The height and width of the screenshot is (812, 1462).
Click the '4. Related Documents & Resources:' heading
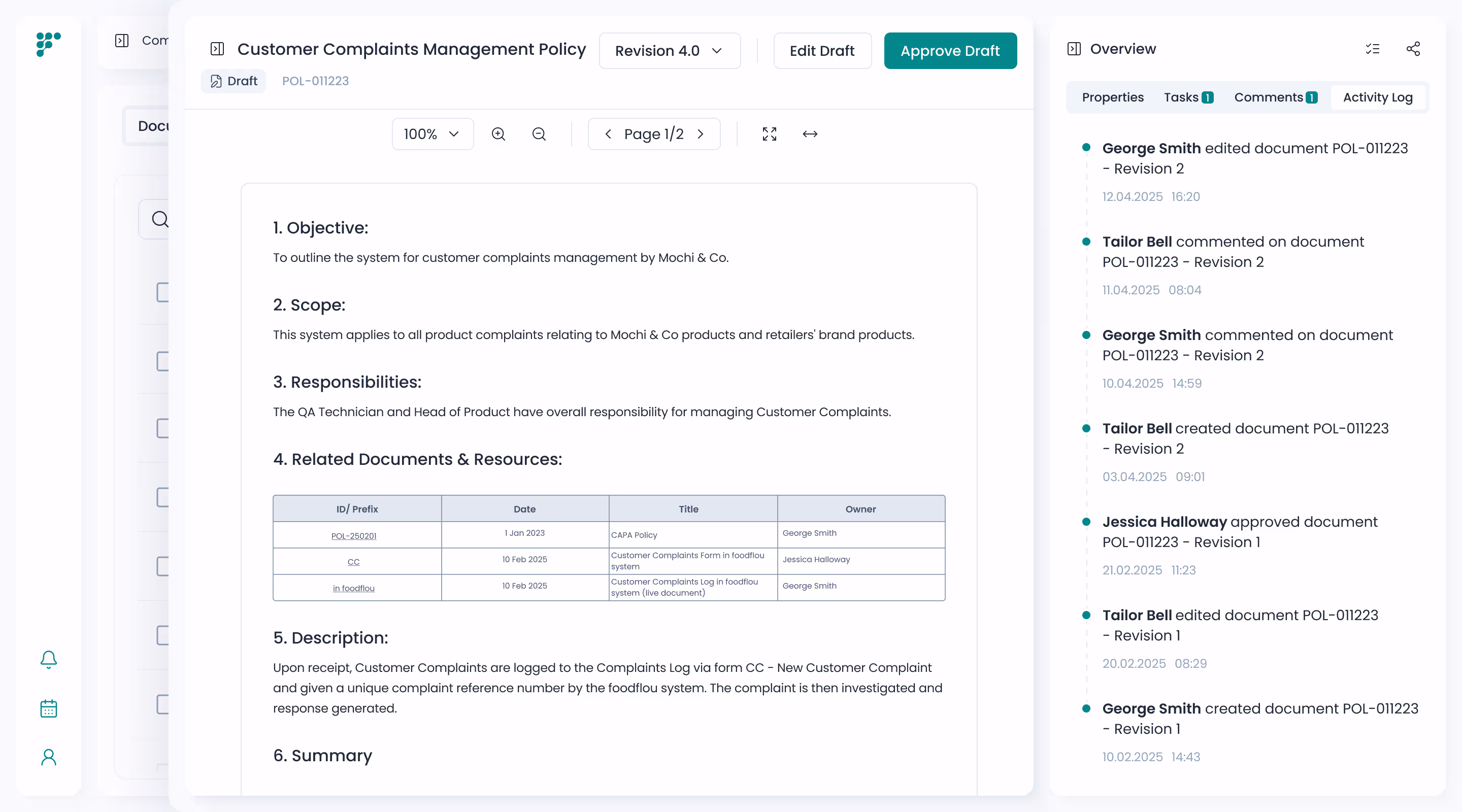pyautogui.click(x=418, y=459)
